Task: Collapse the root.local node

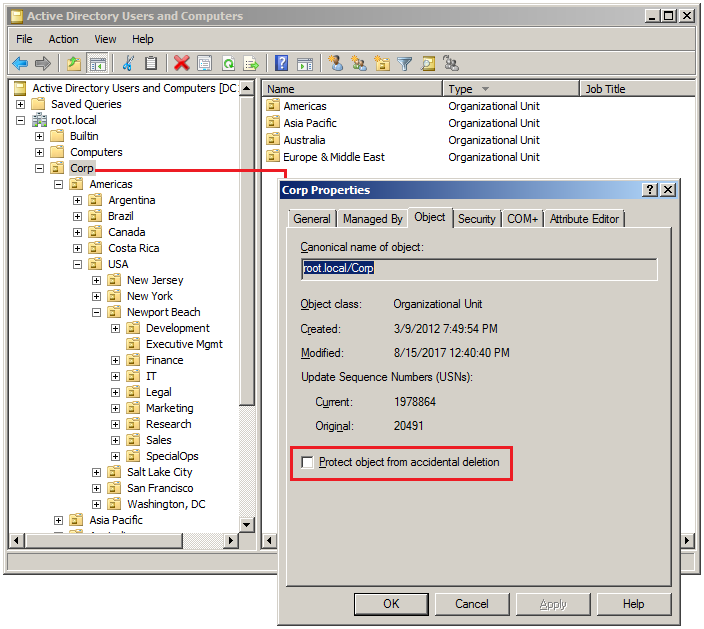Action: coord(21,120)
